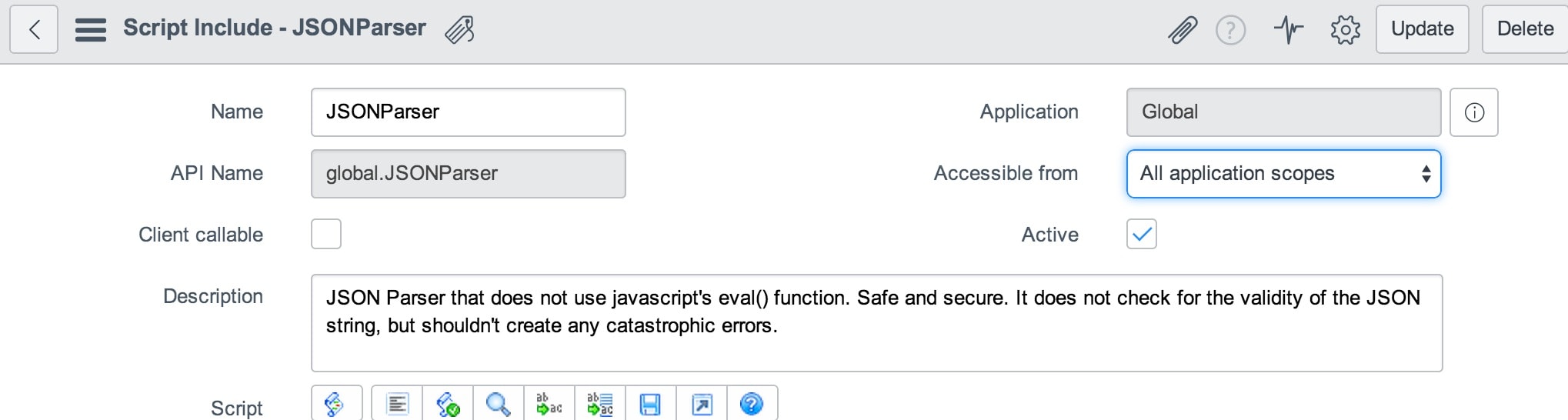
Task: Save the script using the floppy disk icon
Action: 651,403
